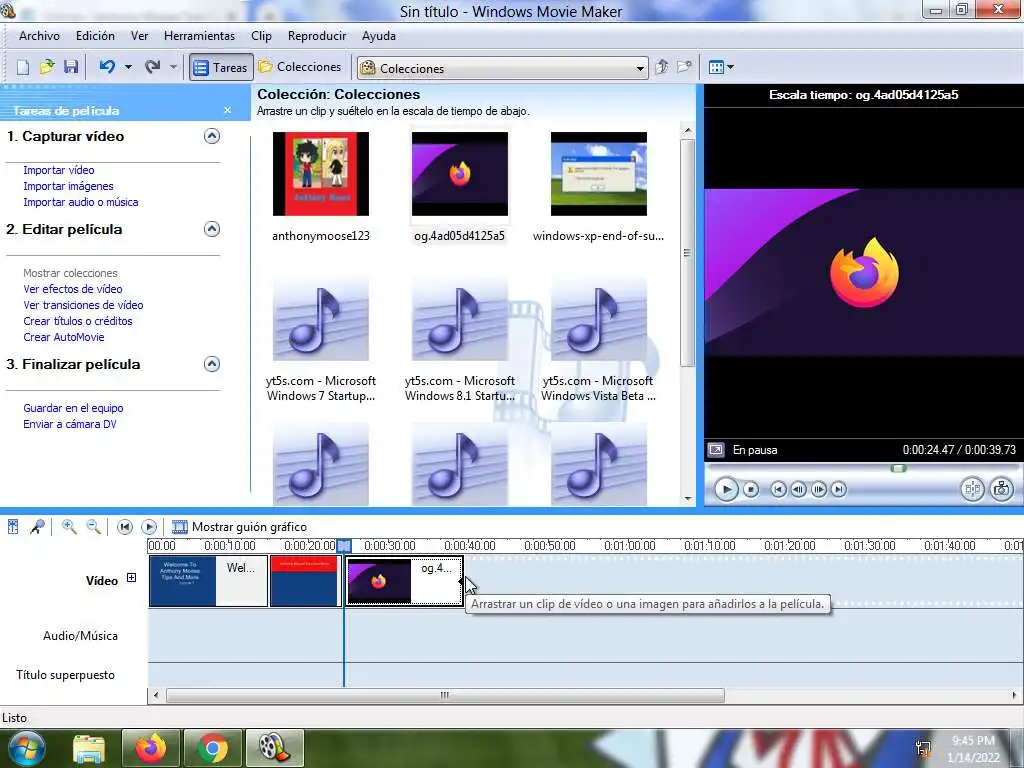Open the Edición menu
1024x768 pixels.
pyautogui.click(x=95, y=36)
